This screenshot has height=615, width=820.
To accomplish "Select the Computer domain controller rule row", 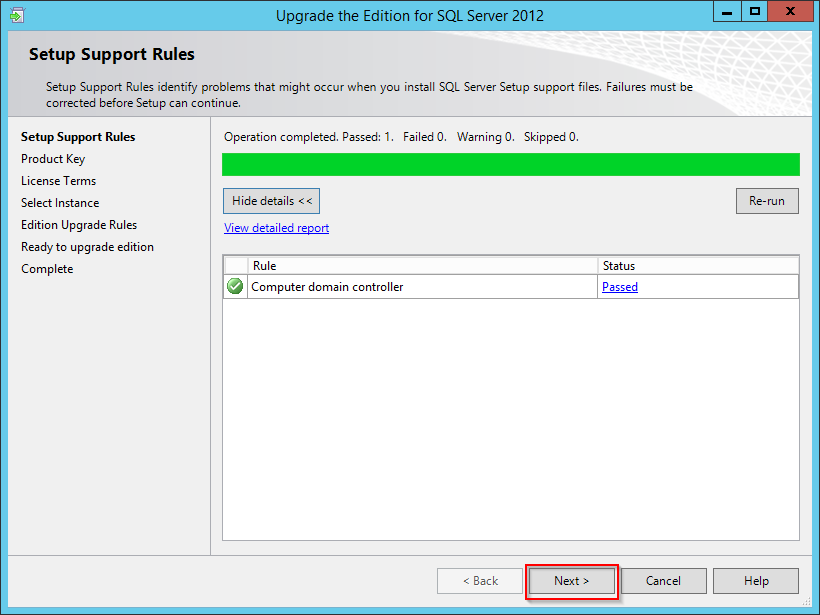I will coord(511,287).
